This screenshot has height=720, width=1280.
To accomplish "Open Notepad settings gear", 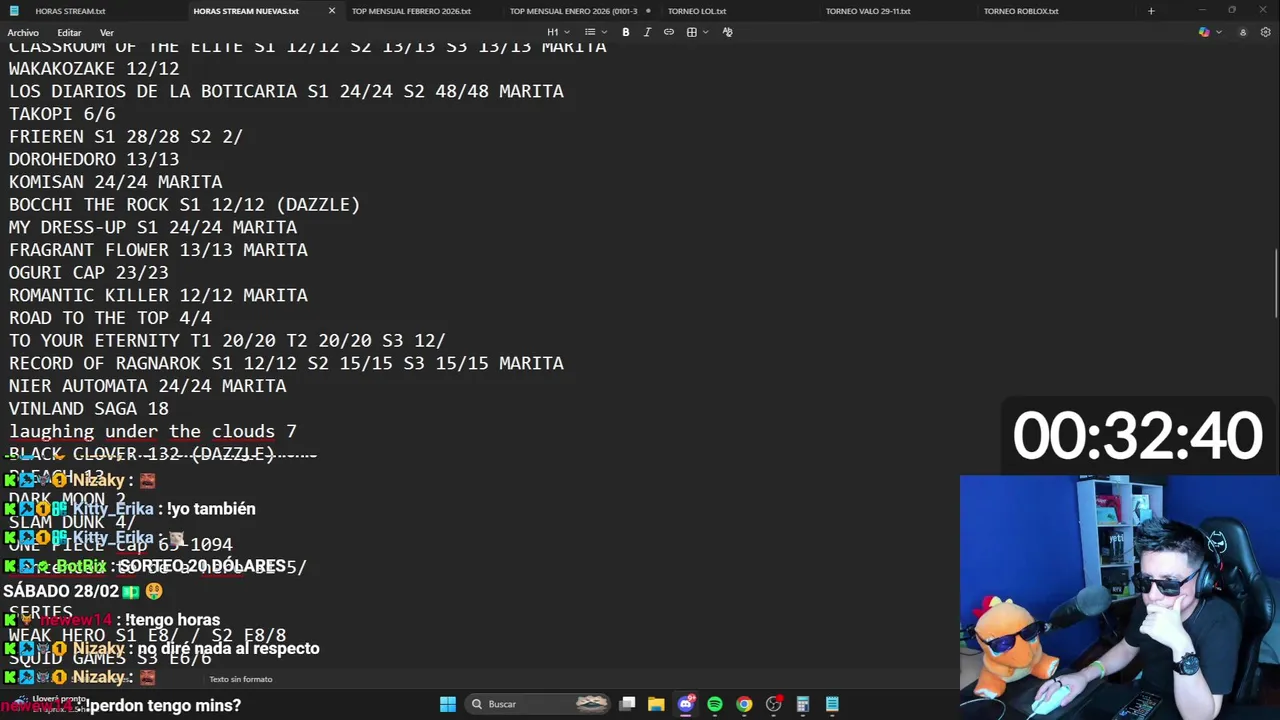I will click(1265, 32).
